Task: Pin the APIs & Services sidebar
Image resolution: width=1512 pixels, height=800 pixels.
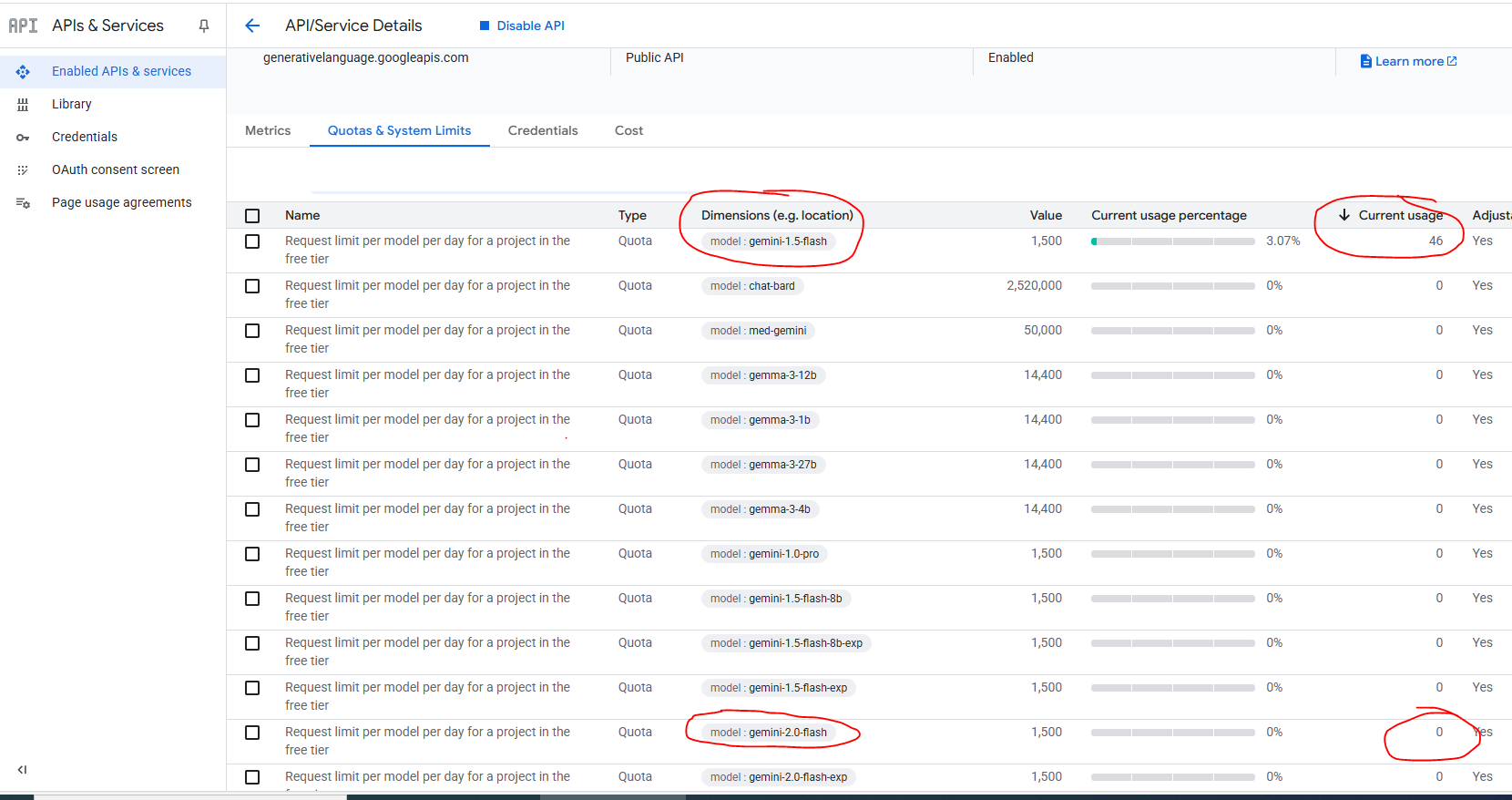Action: (204, 26)
